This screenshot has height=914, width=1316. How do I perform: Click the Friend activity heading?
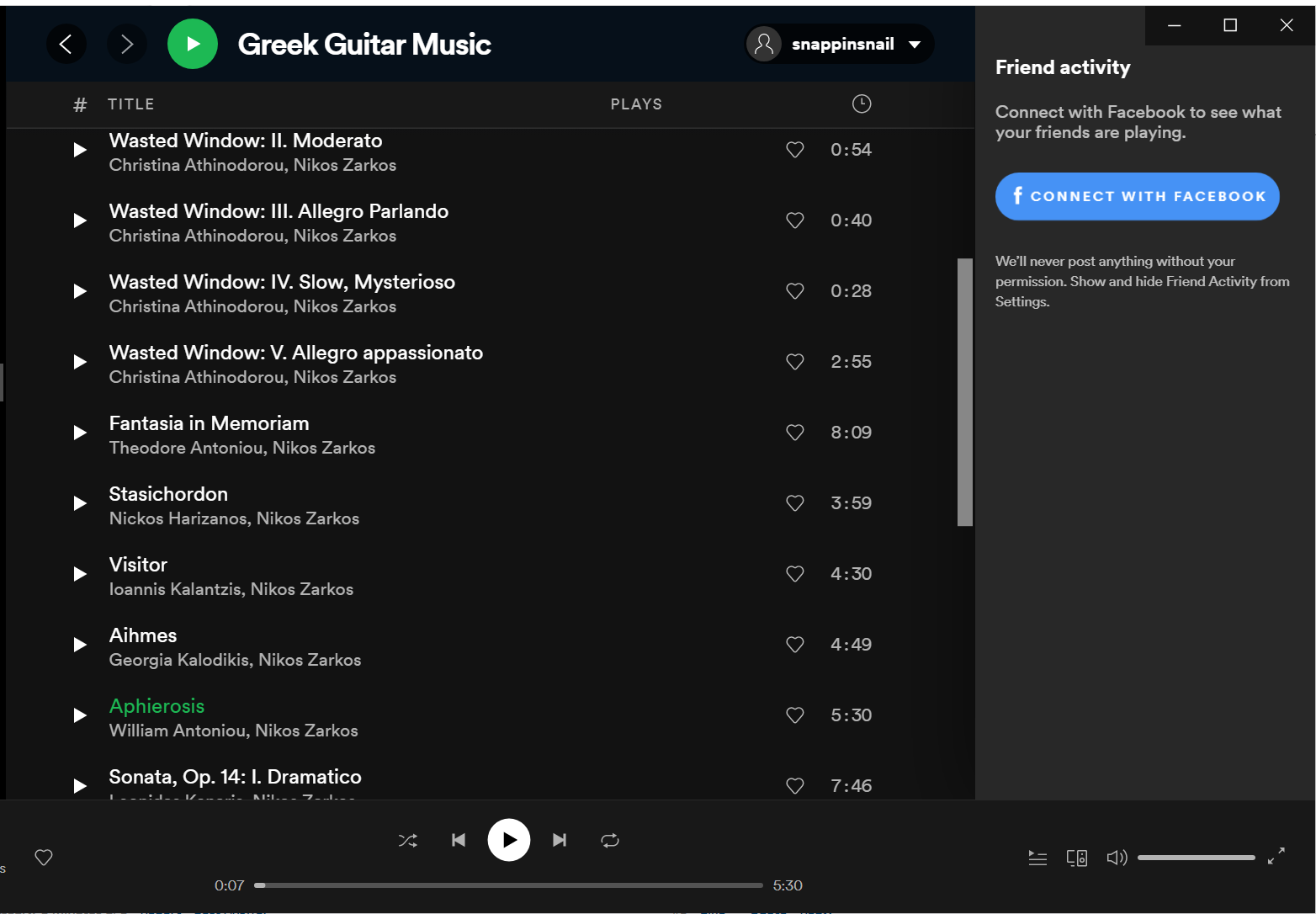[x=1063, y=67]
